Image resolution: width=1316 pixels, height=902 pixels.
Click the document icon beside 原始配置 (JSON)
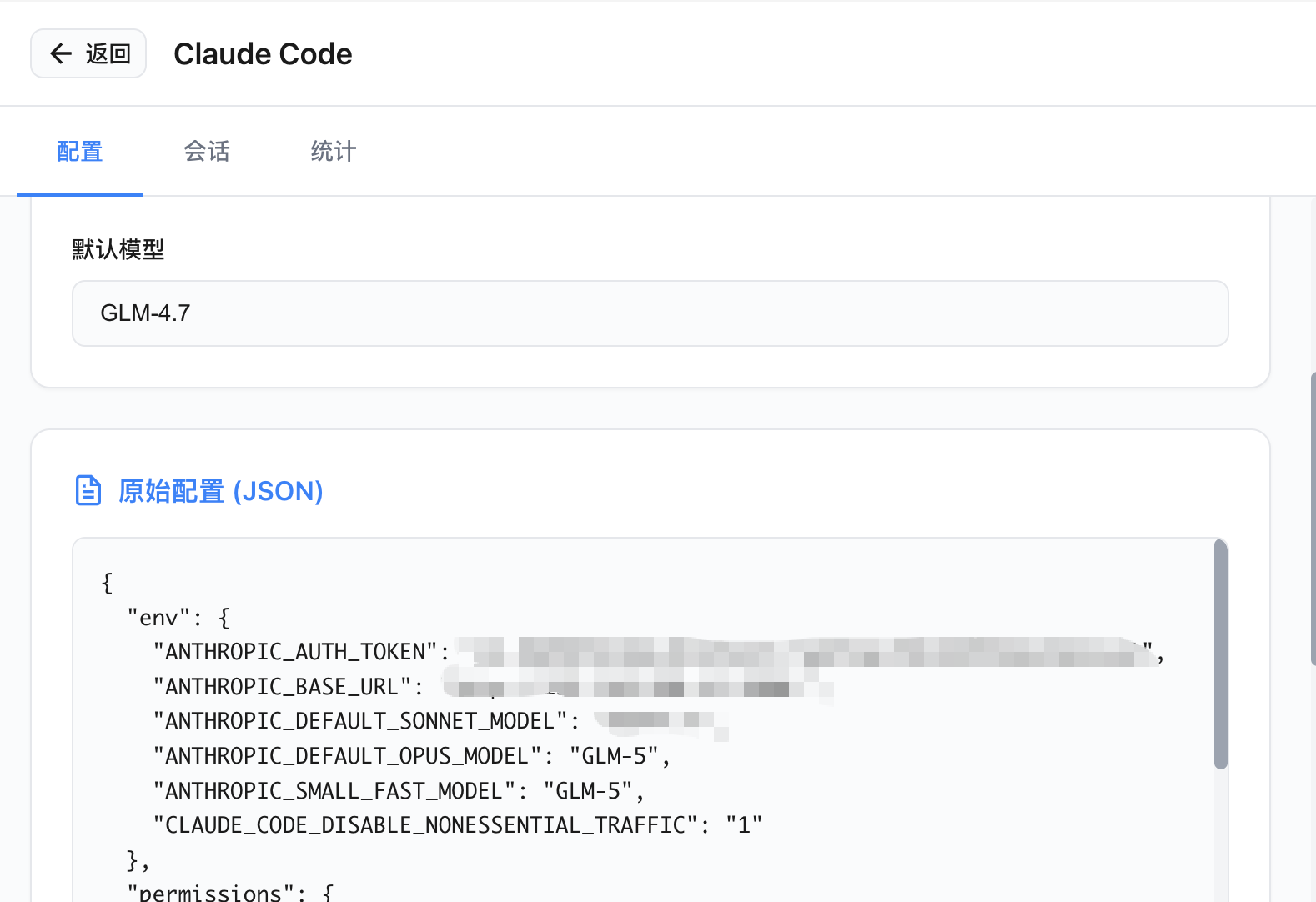click(88, 490)
